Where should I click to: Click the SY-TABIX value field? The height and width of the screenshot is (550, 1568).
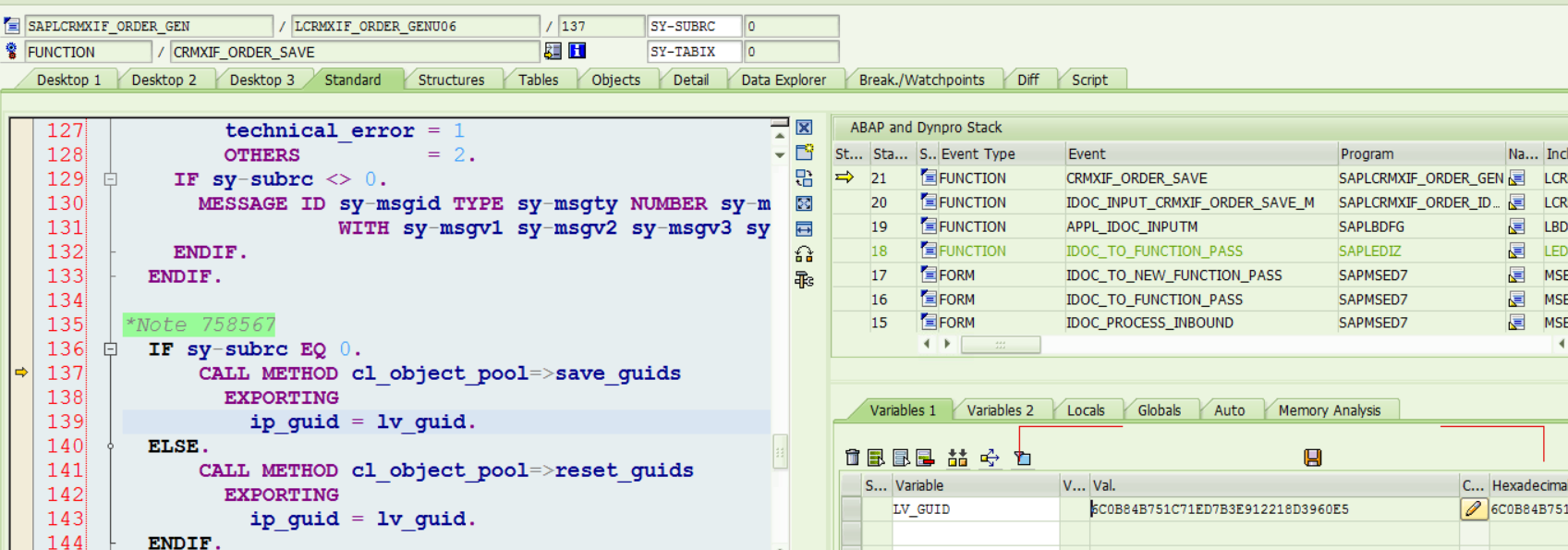[792, 52]
